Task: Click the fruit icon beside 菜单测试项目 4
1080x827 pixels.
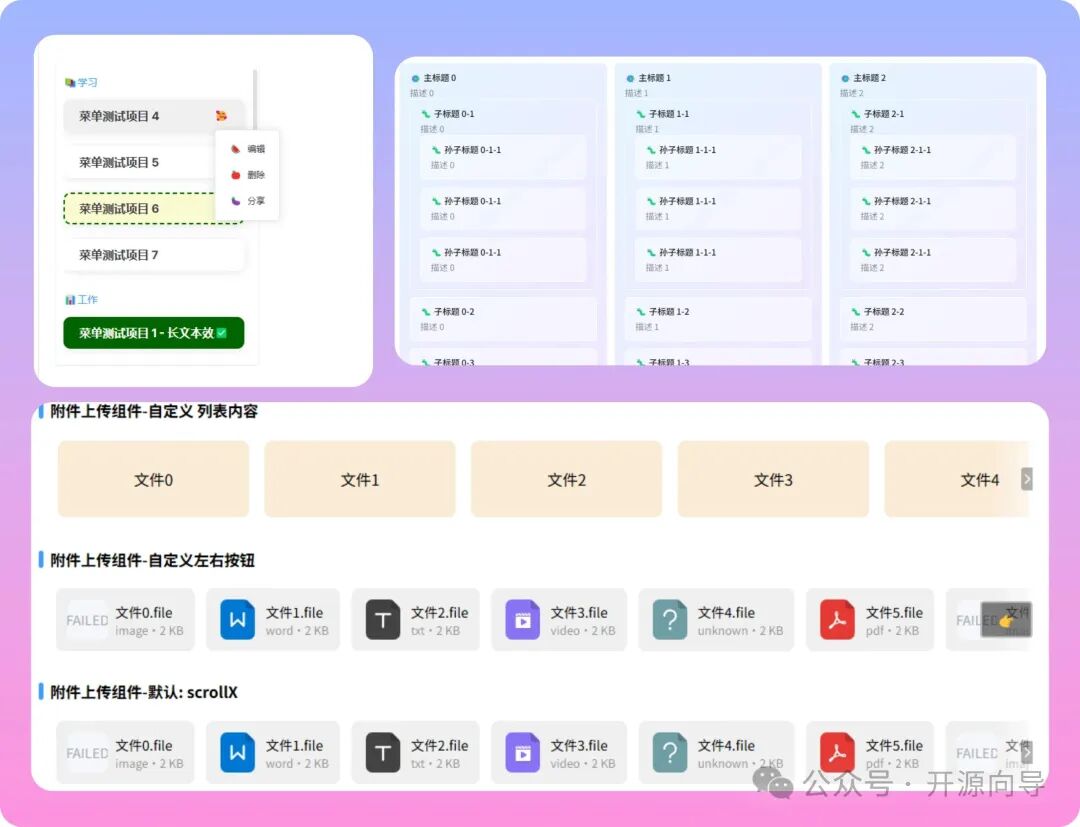Action: click(x=221, y=116)
